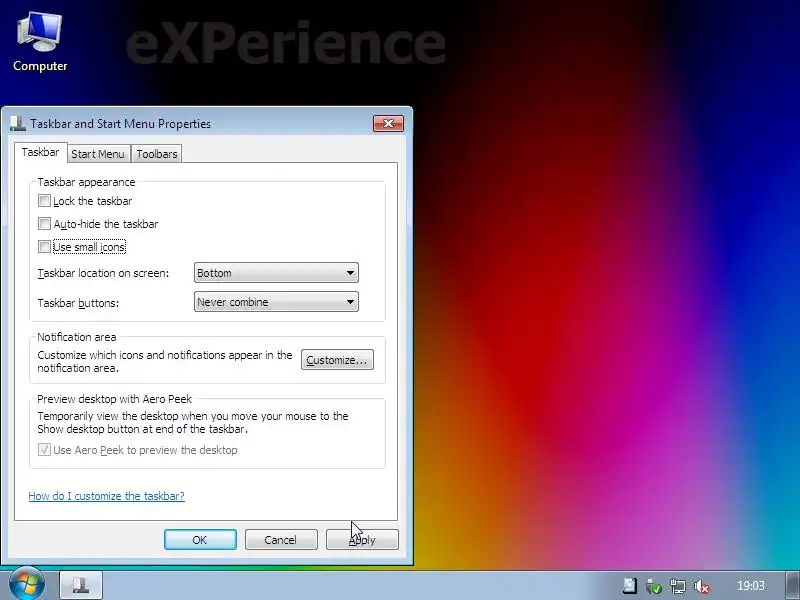800x600 pixels.
Task: Open Taskbar buttons Never combine dropdown
Action: [276, 302]
